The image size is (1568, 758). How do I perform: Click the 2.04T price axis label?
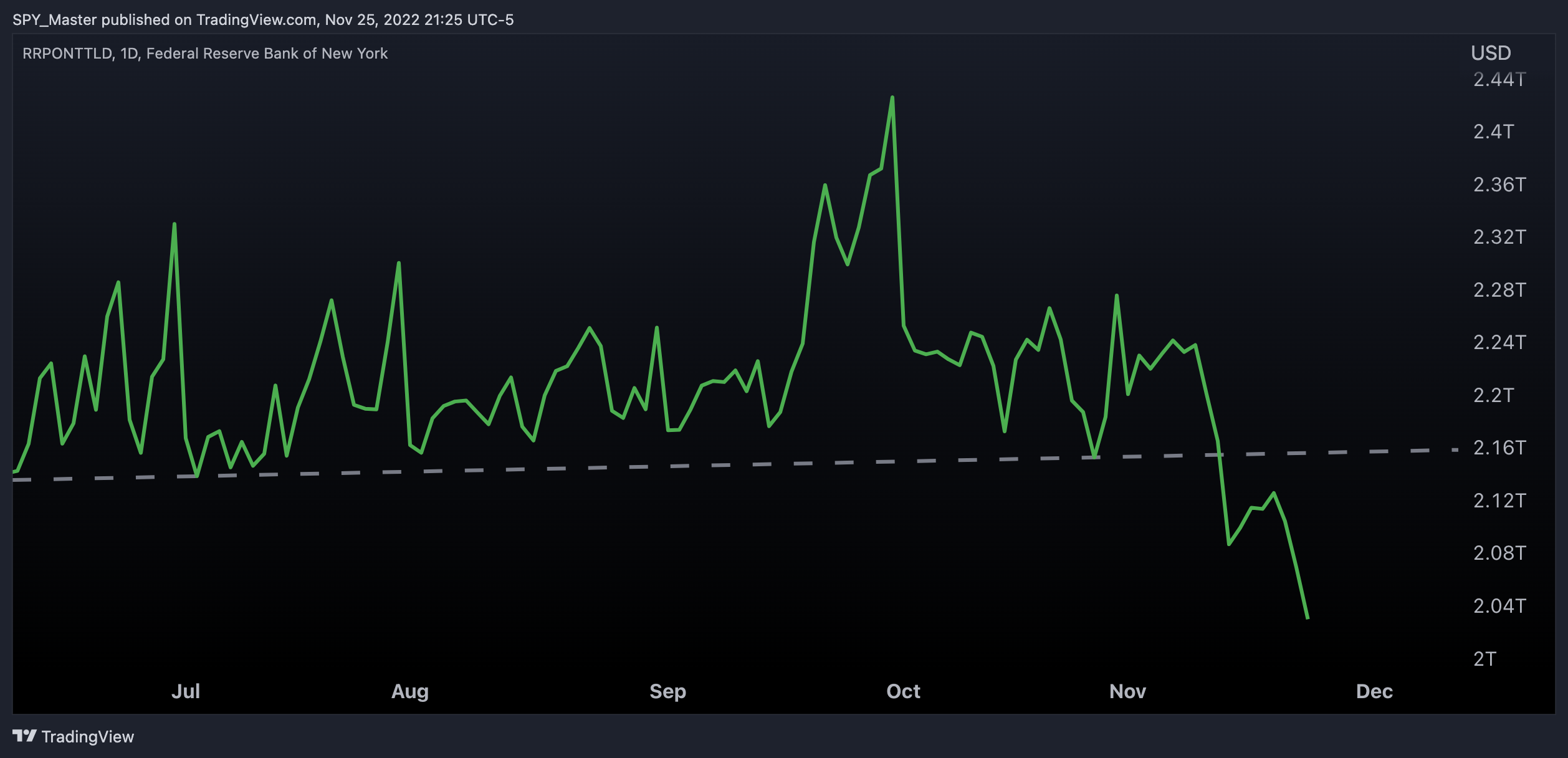coord(1499,606)
